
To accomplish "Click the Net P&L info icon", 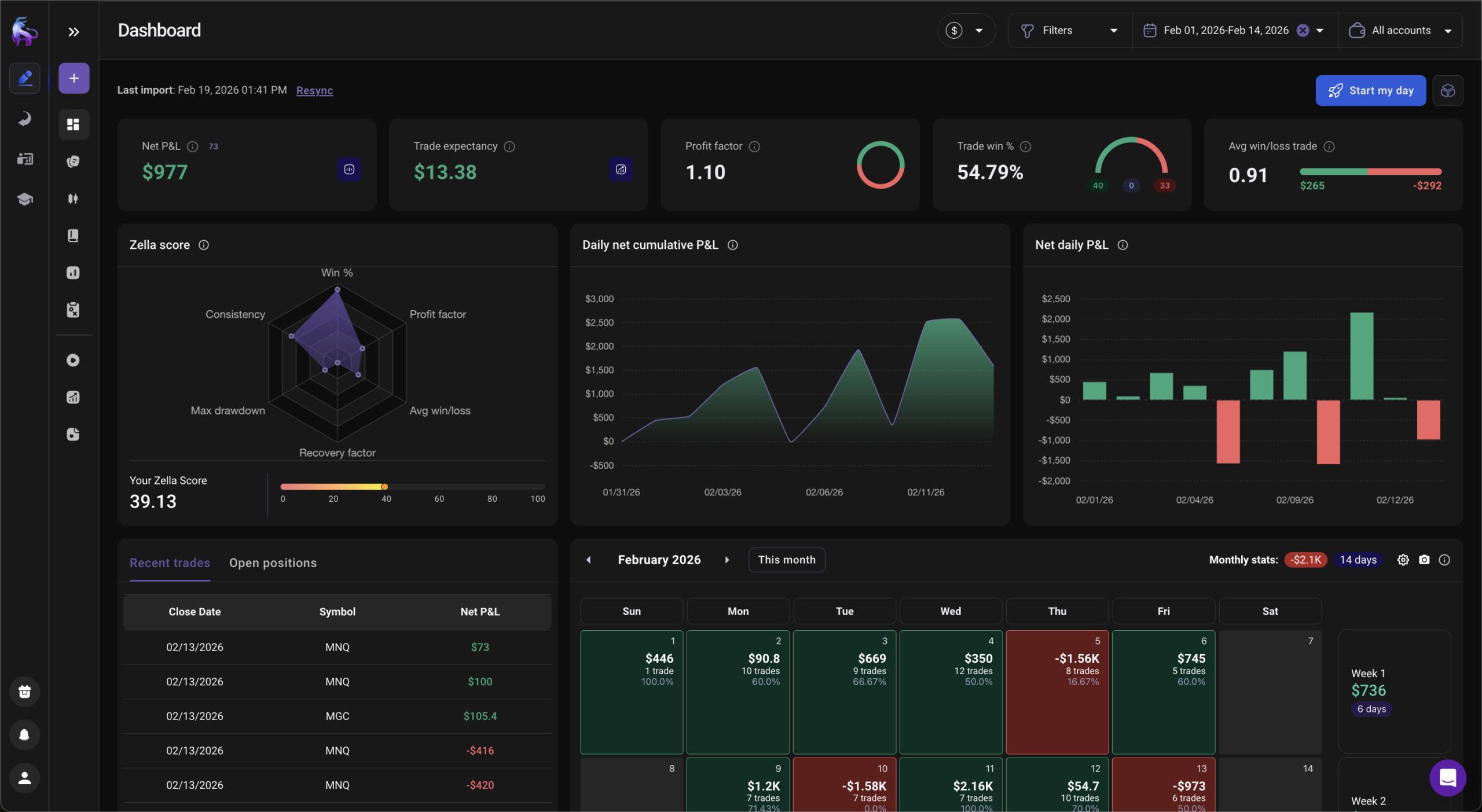I will (x=193, y=146).
